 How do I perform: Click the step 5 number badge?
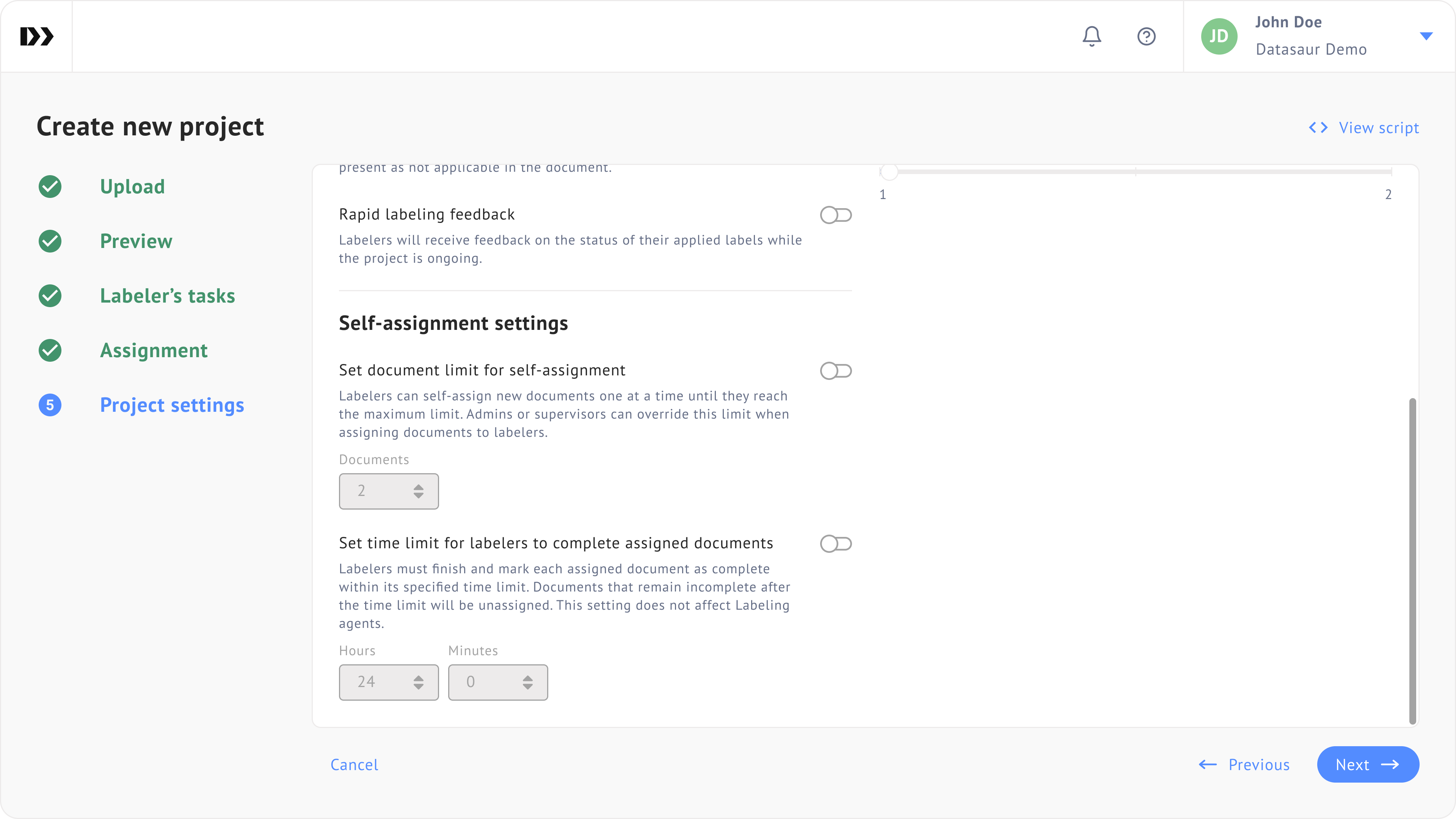[x=50, y=405]
